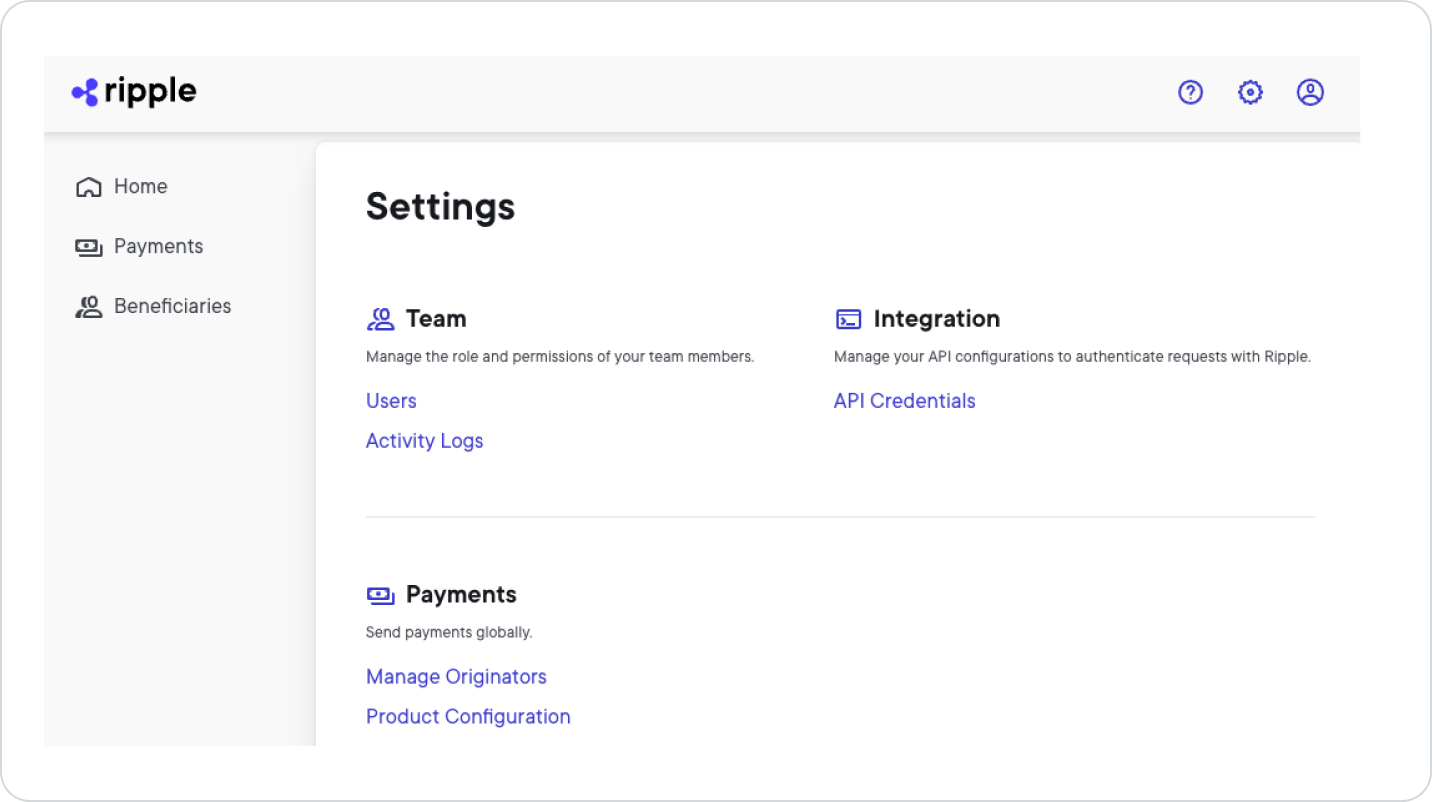Open API Credentials

tap(904, 400)
